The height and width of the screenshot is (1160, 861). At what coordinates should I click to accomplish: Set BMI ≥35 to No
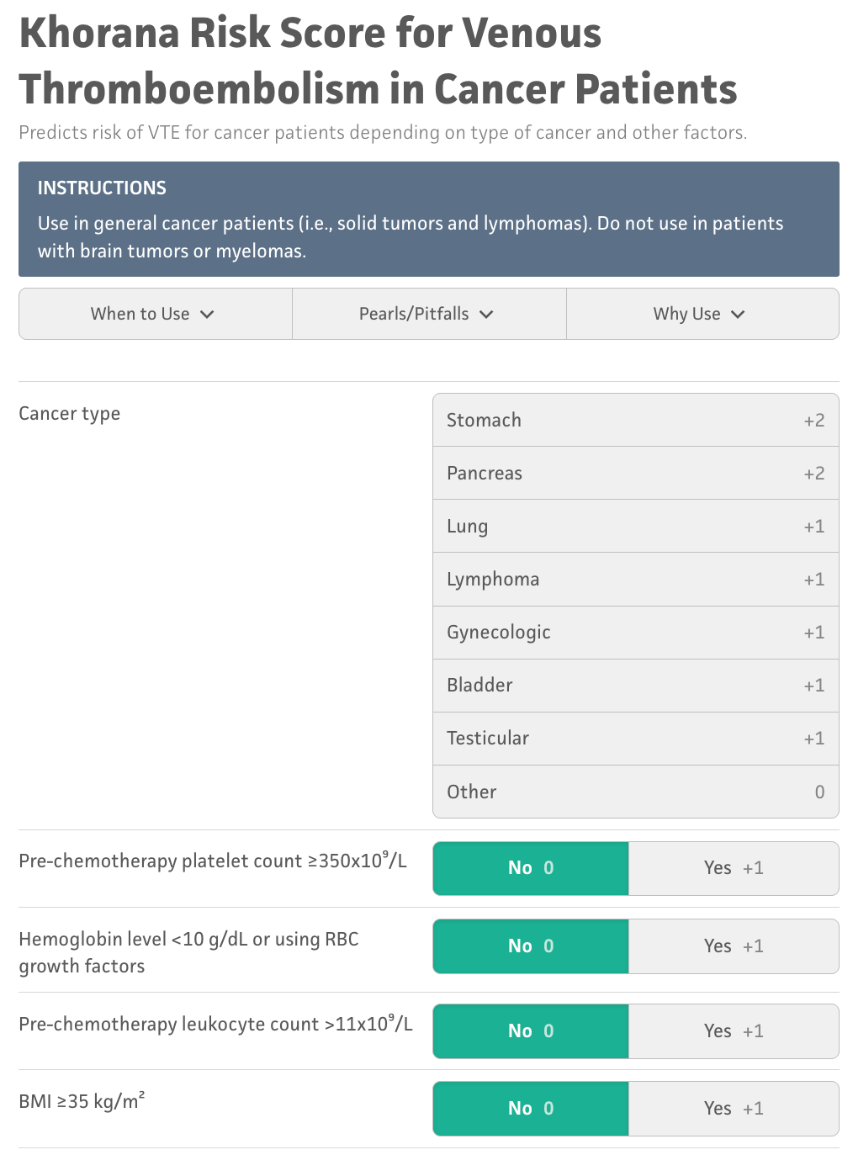click(531, 1108)
